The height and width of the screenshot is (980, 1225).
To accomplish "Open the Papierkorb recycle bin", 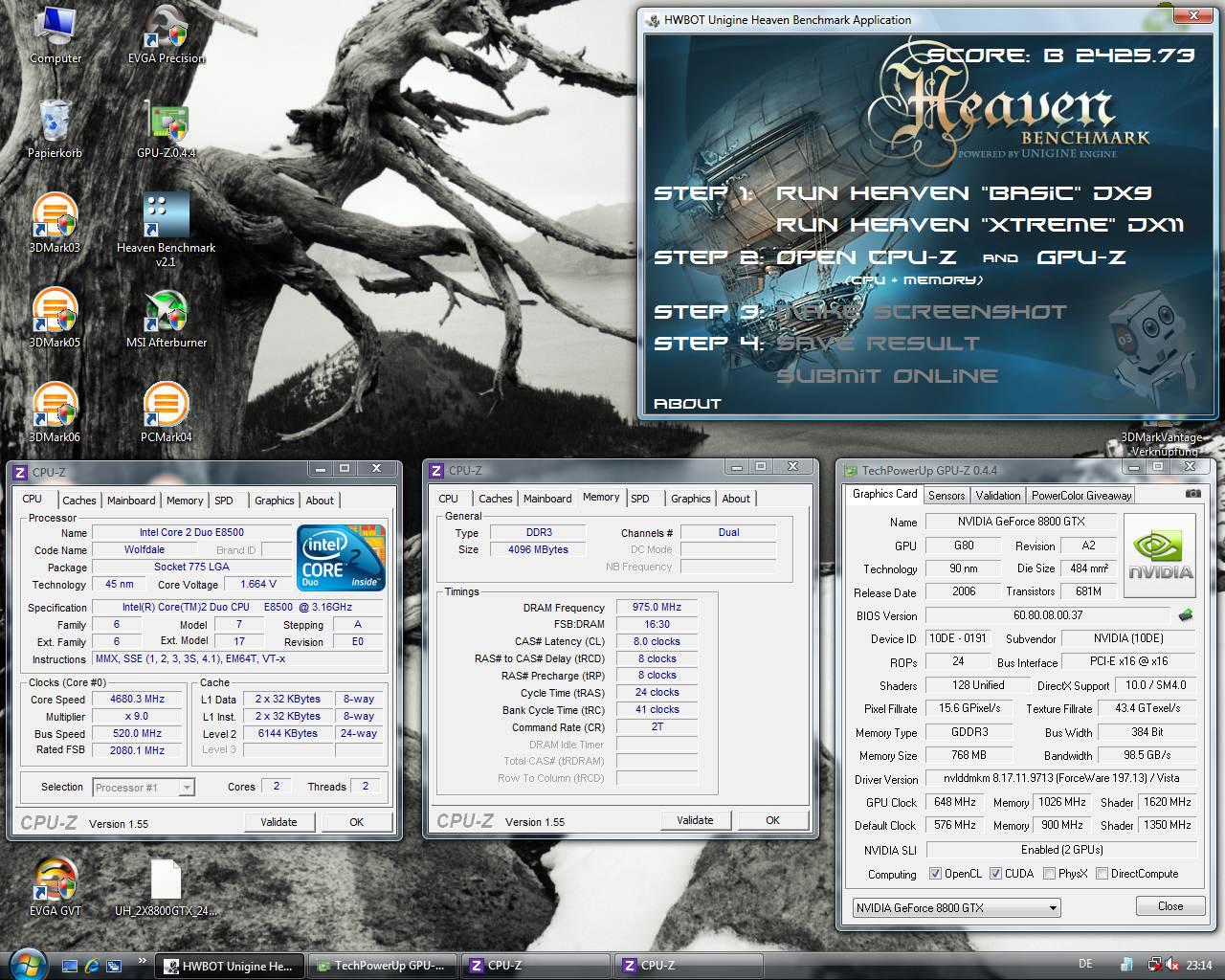I will point(55,128).
